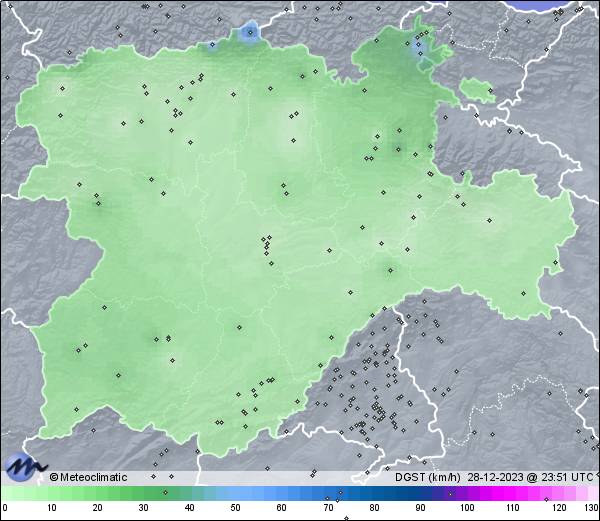Click the scale label 0
This screenshot has height=521, width=600.
tap(5, 508)
